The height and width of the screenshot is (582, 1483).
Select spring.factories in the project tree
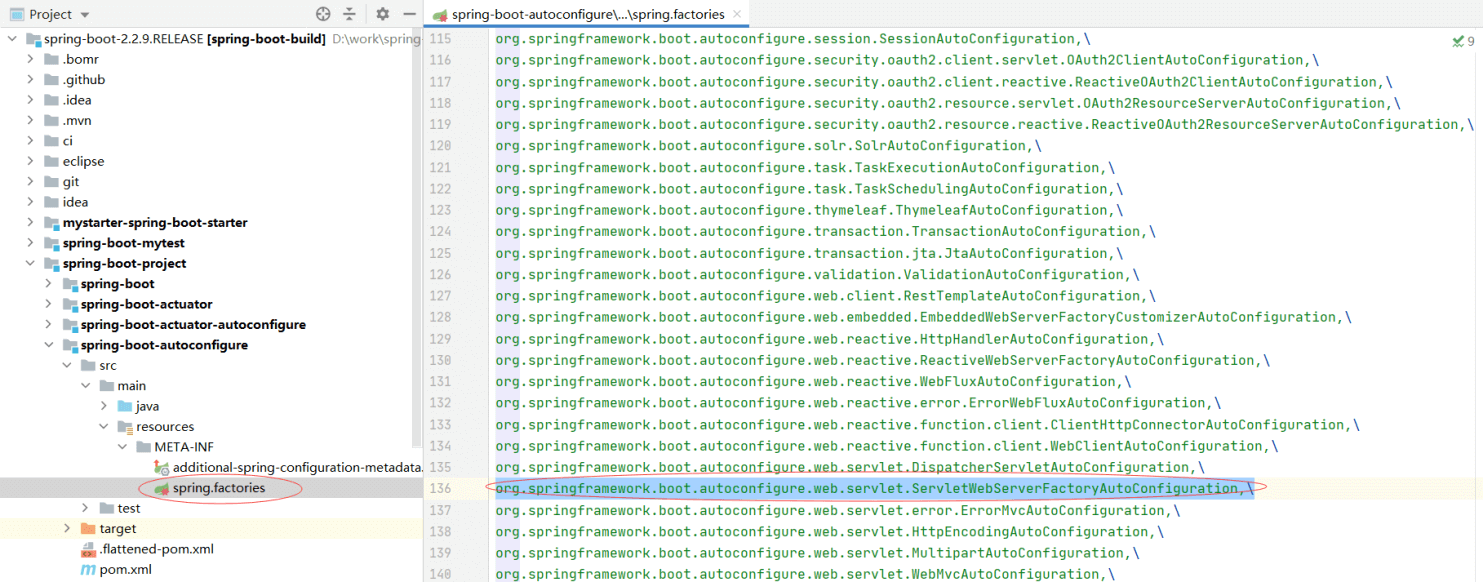[x=218, y=488]
